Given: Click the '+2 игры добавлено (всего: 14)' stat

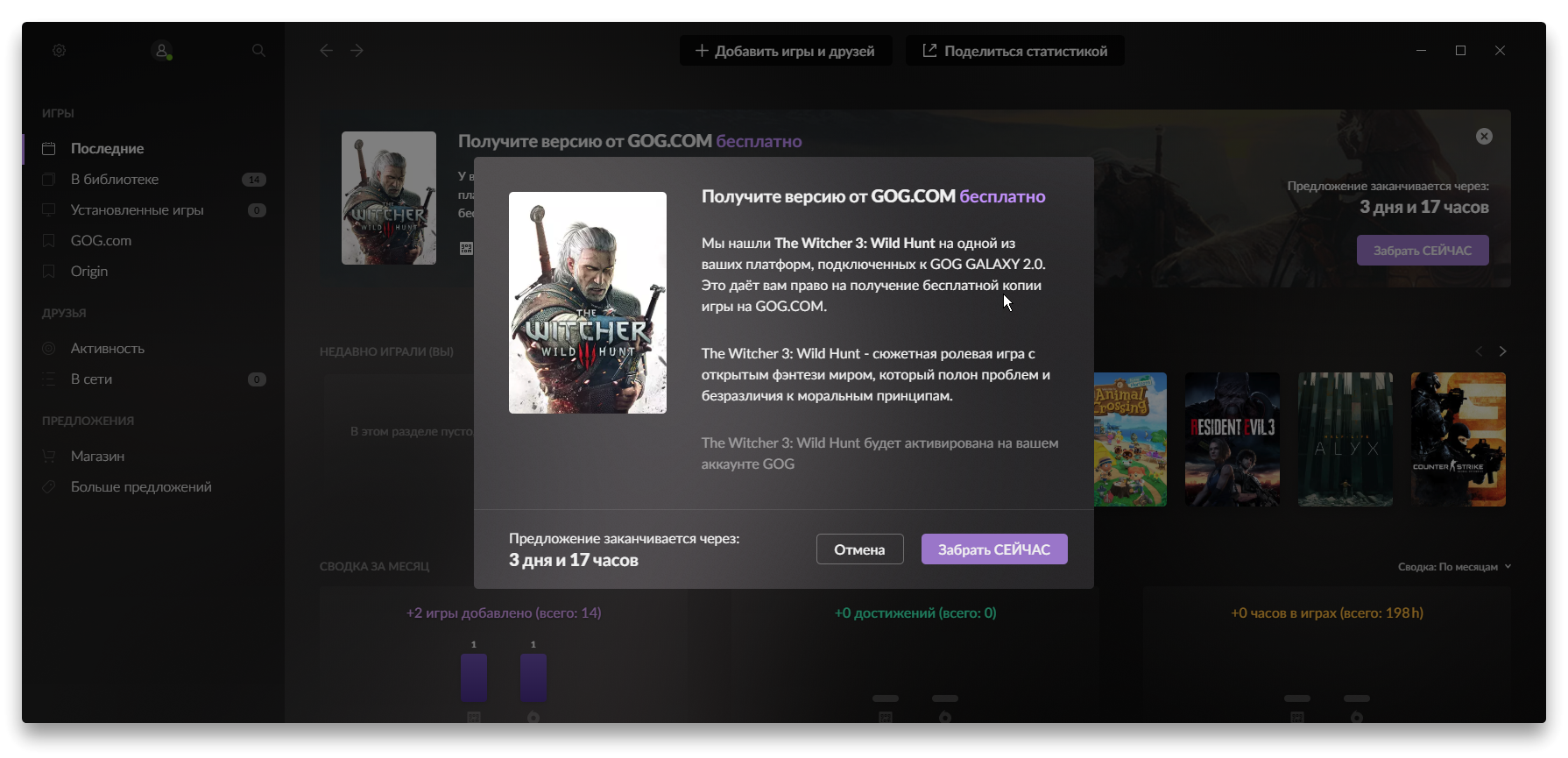Looking at the screenshot, I should tap(504, 613).
